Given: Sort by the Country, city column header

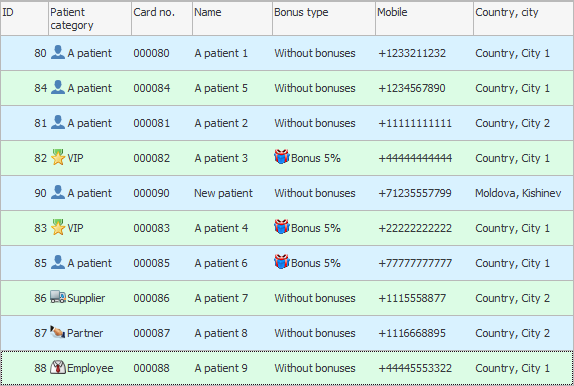Looking at the screenshot, I should coord(523,18).
